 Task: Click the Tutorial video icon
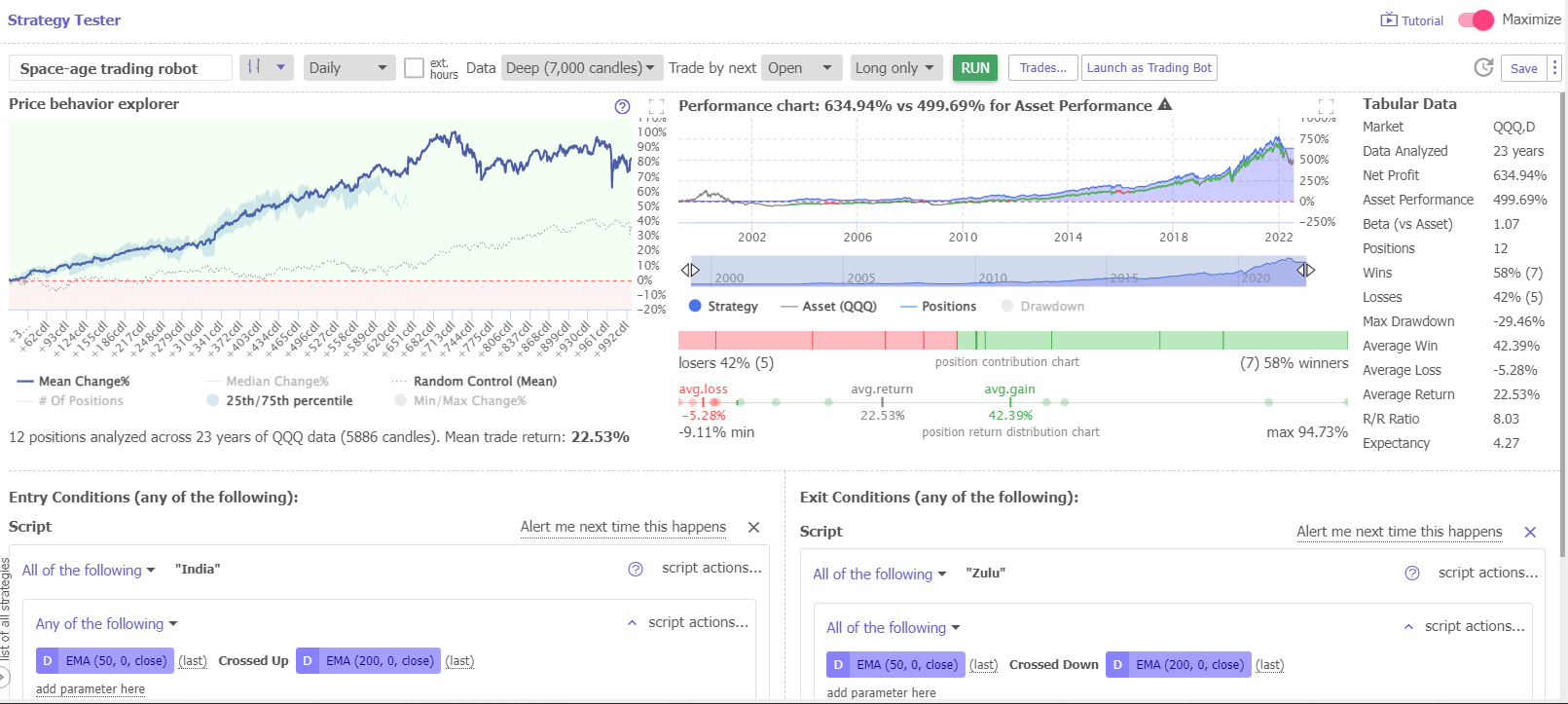click(1389, 20)
